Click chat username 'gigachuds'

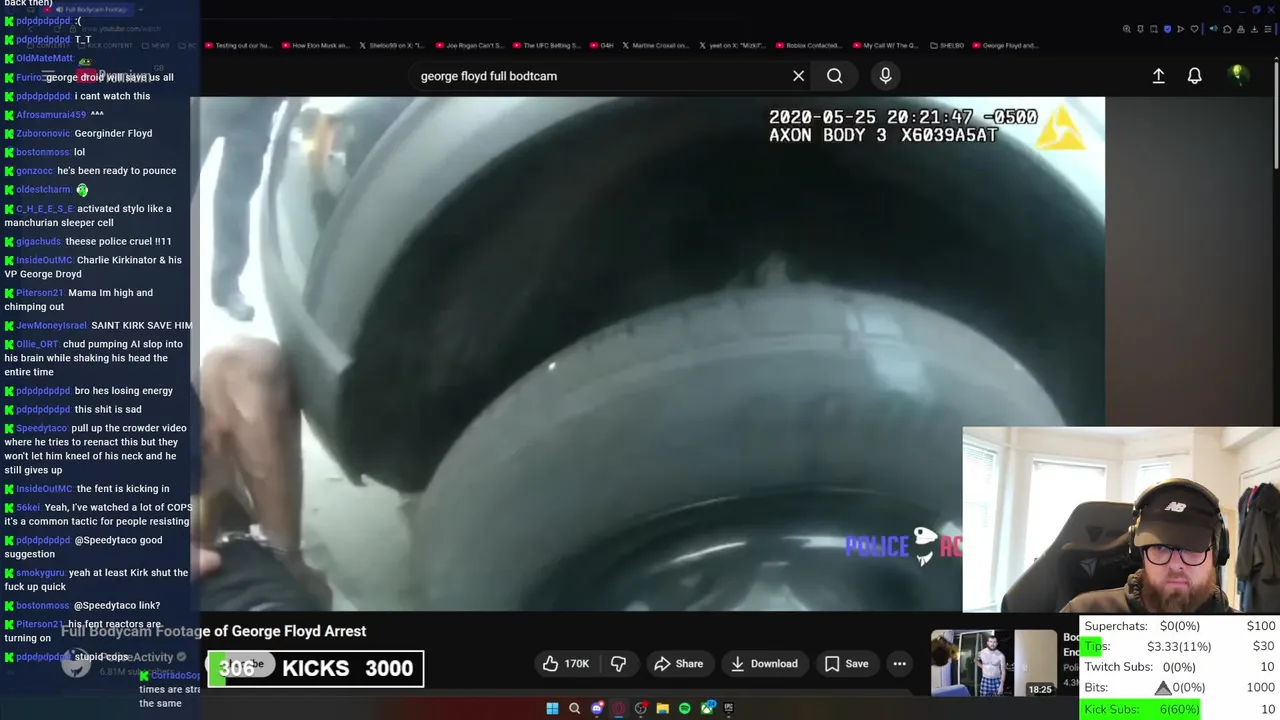[39, 241]
